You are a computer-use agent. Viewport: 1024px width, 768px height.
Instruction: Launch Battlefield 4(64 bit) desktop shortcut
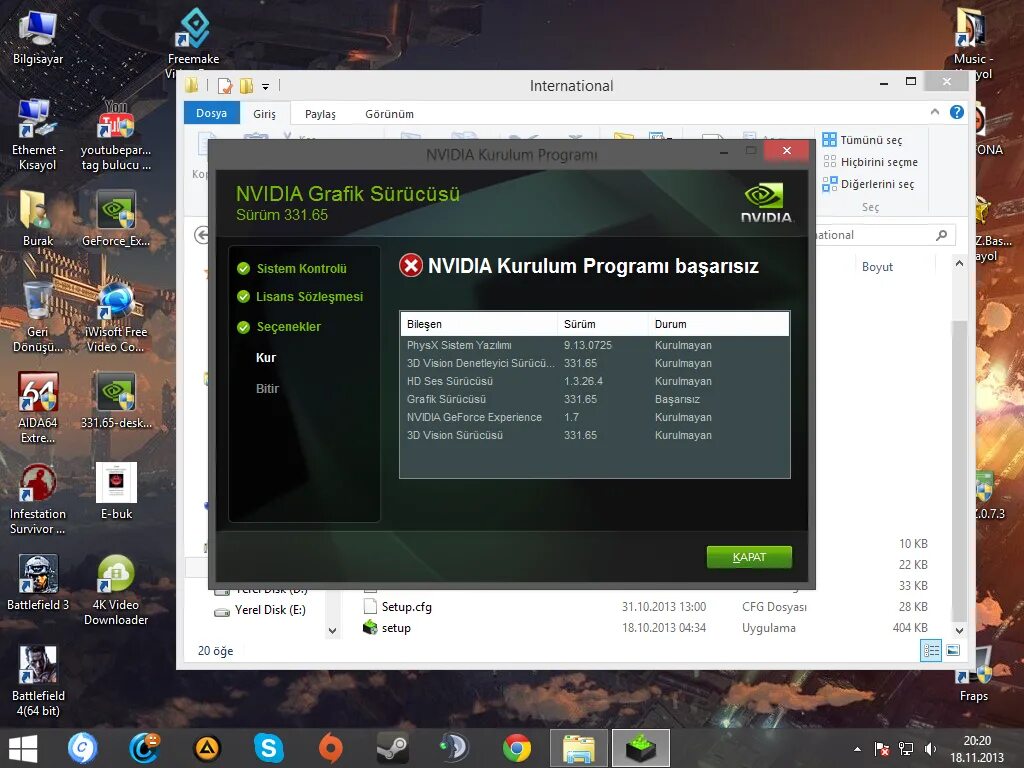38,681
